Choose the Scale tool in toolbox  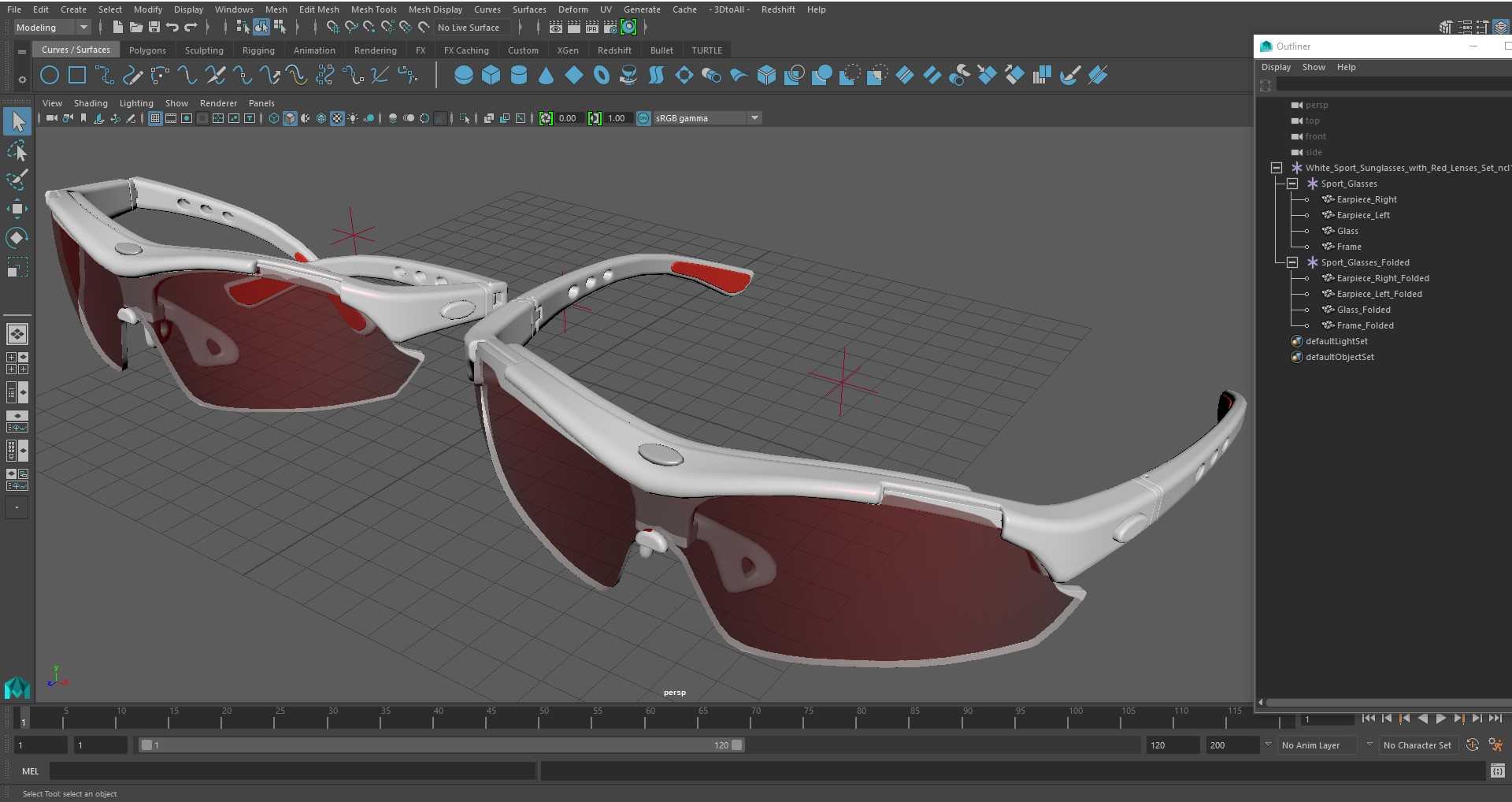coord(17,268)
